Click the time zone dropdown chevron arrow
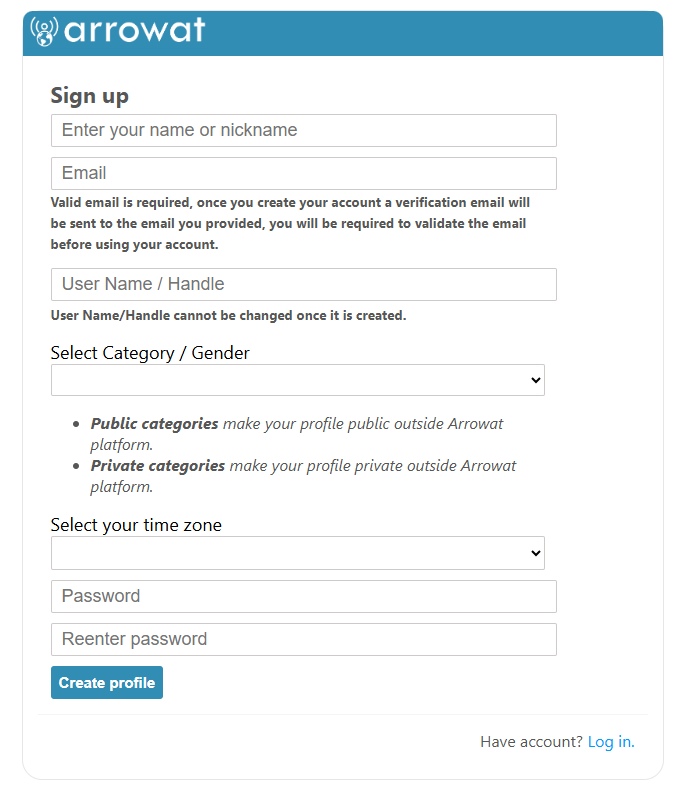The width and height of the screenshot is (682, 788). (536, 553)
